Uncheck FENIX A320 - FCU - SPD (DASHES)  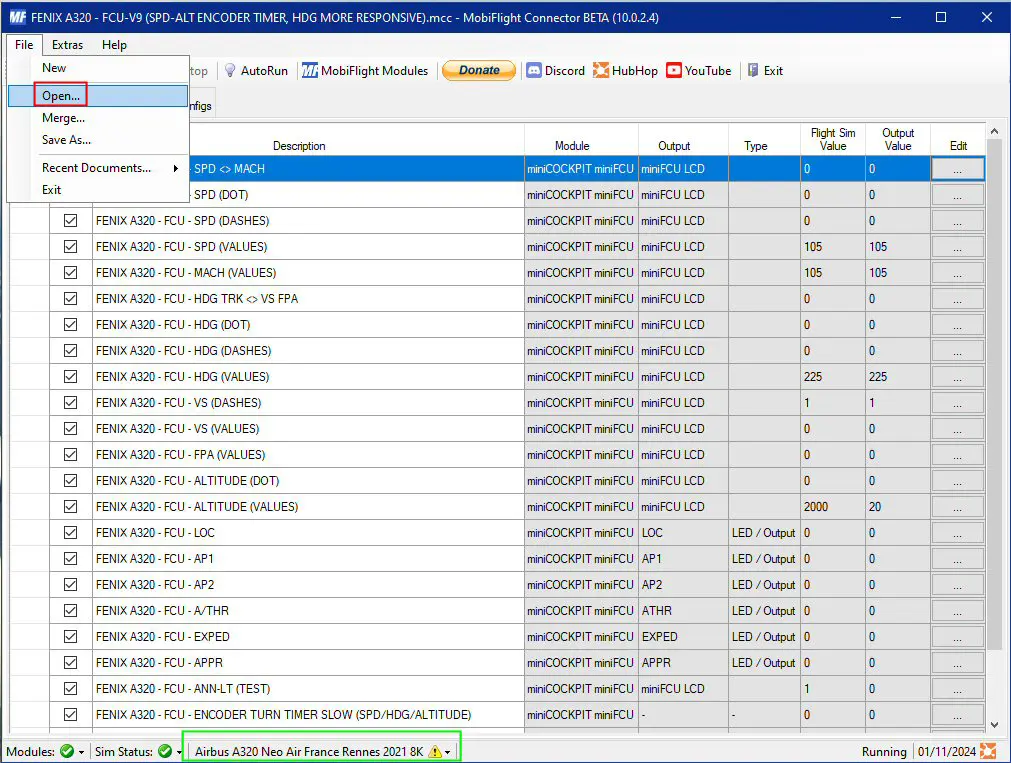click(70, 221)
